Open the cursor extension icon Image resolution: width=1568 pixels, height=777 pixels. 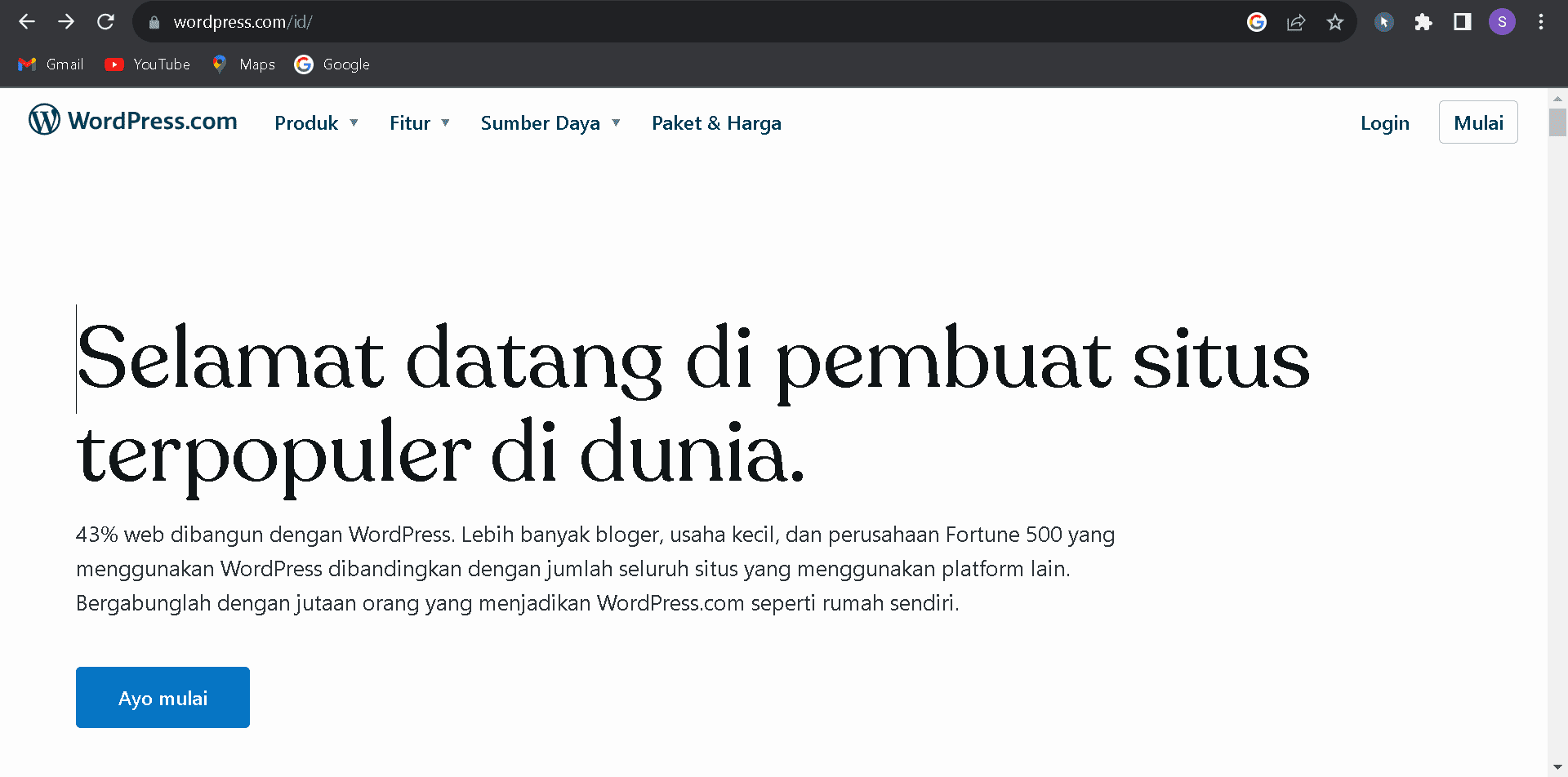click(1383, 22)
